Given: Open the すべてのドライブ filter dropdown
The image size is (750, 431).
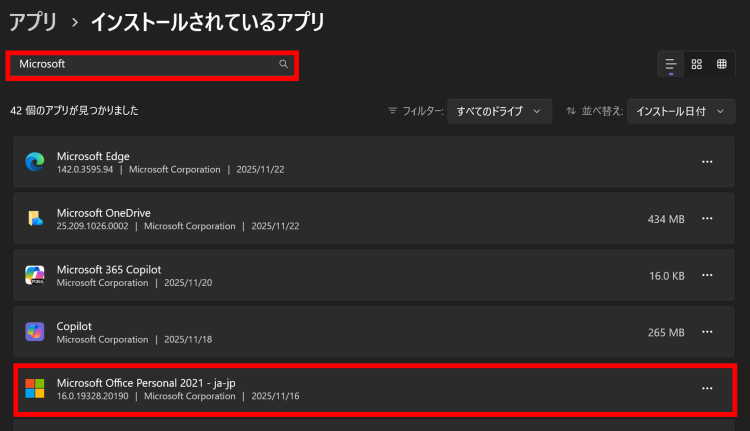Looking at the screenshot, I should (499, 111).
